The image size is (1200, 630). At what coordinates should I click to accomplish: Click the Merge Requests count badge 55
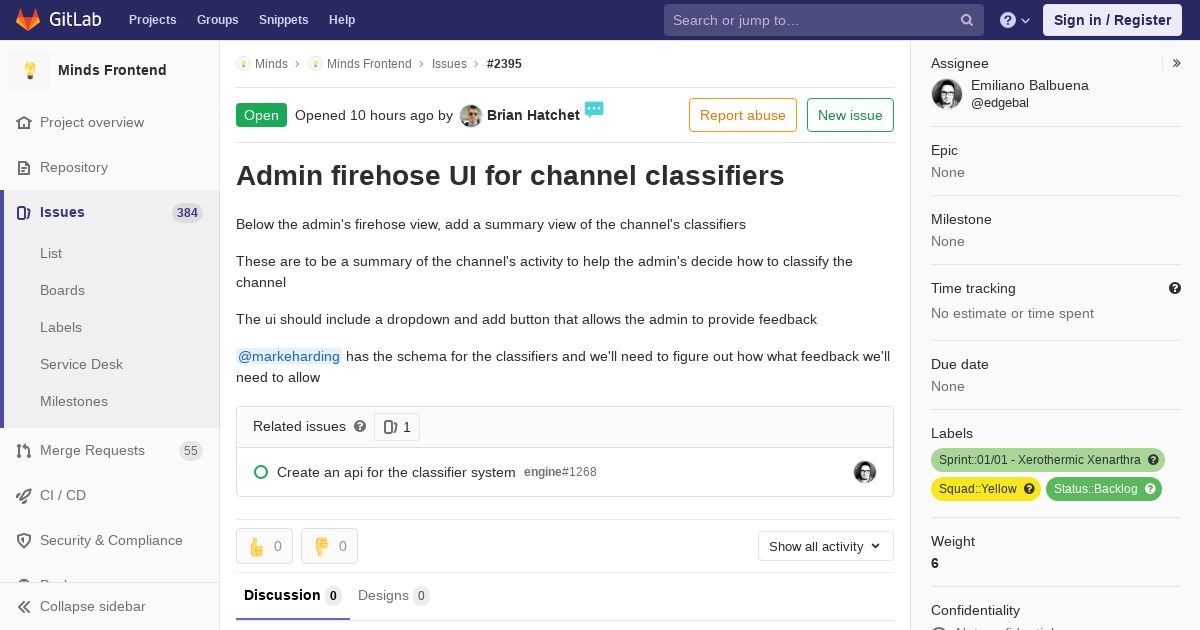pyautogui.click(x=190, y=451)
